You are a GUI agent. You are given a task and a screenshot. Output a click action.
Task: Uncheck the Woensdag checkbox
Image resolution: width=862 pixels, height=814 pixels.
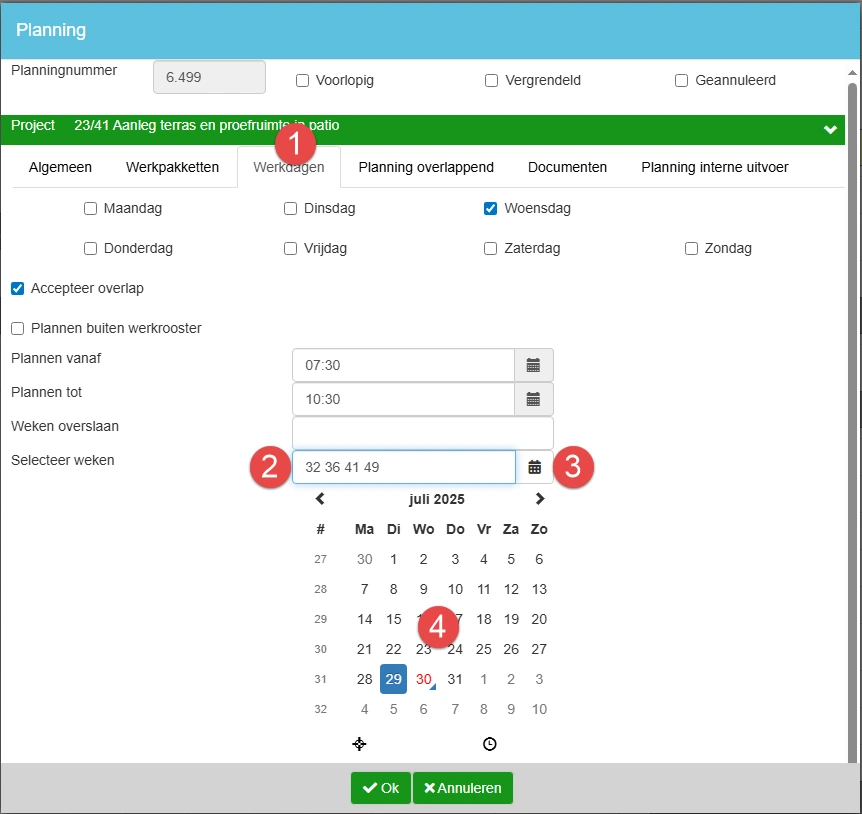point(491,209)
